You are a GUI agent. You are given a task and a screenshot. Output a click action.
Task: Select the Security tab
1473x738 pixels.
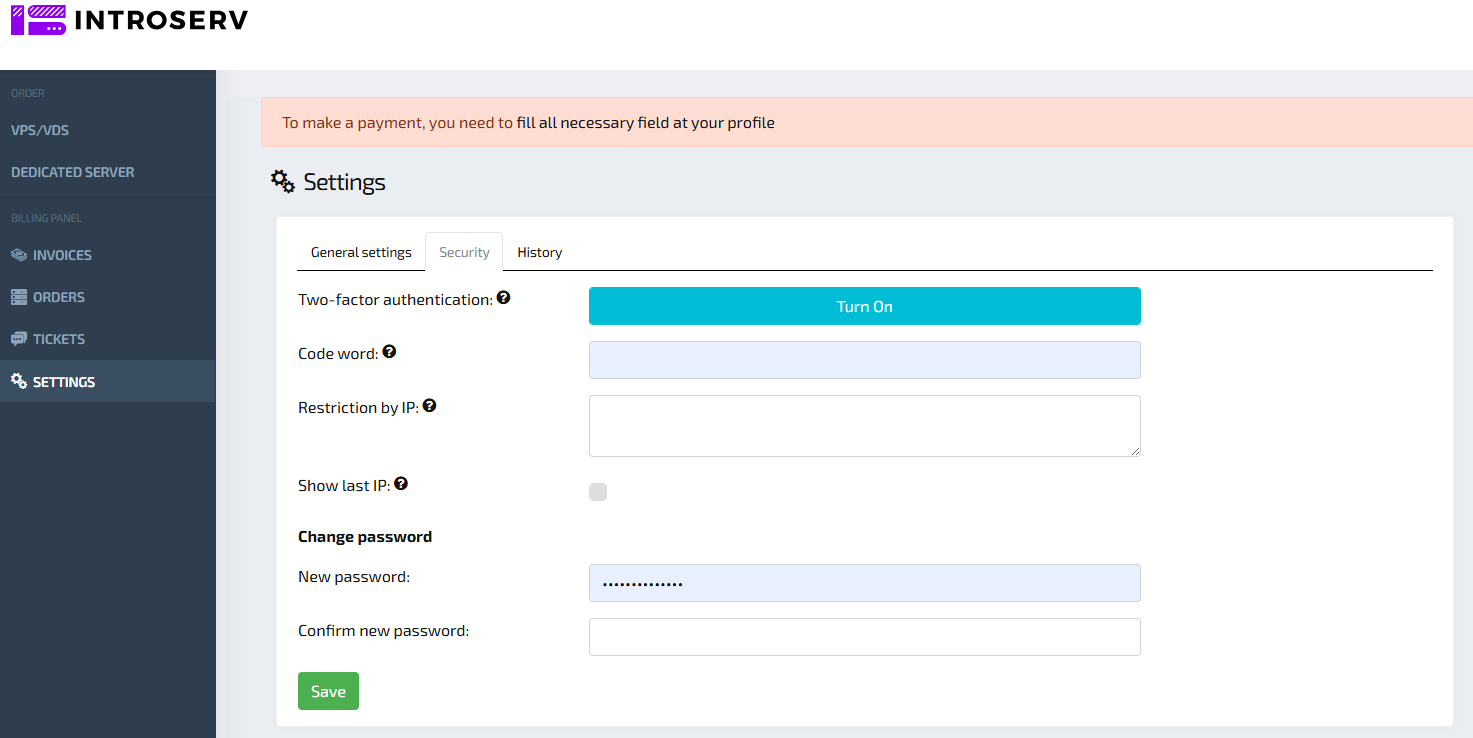(x=464, y=252)
